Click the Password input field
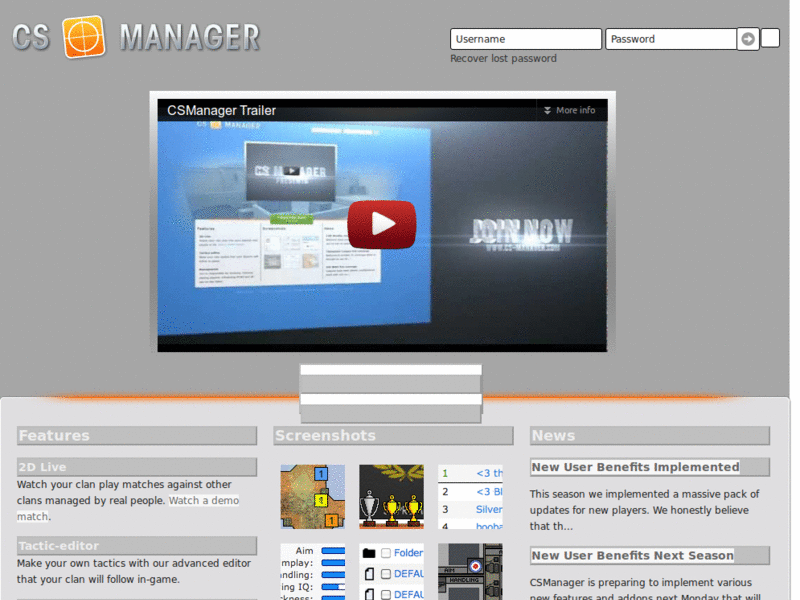800x600 pixels. [x=670, y=39]
